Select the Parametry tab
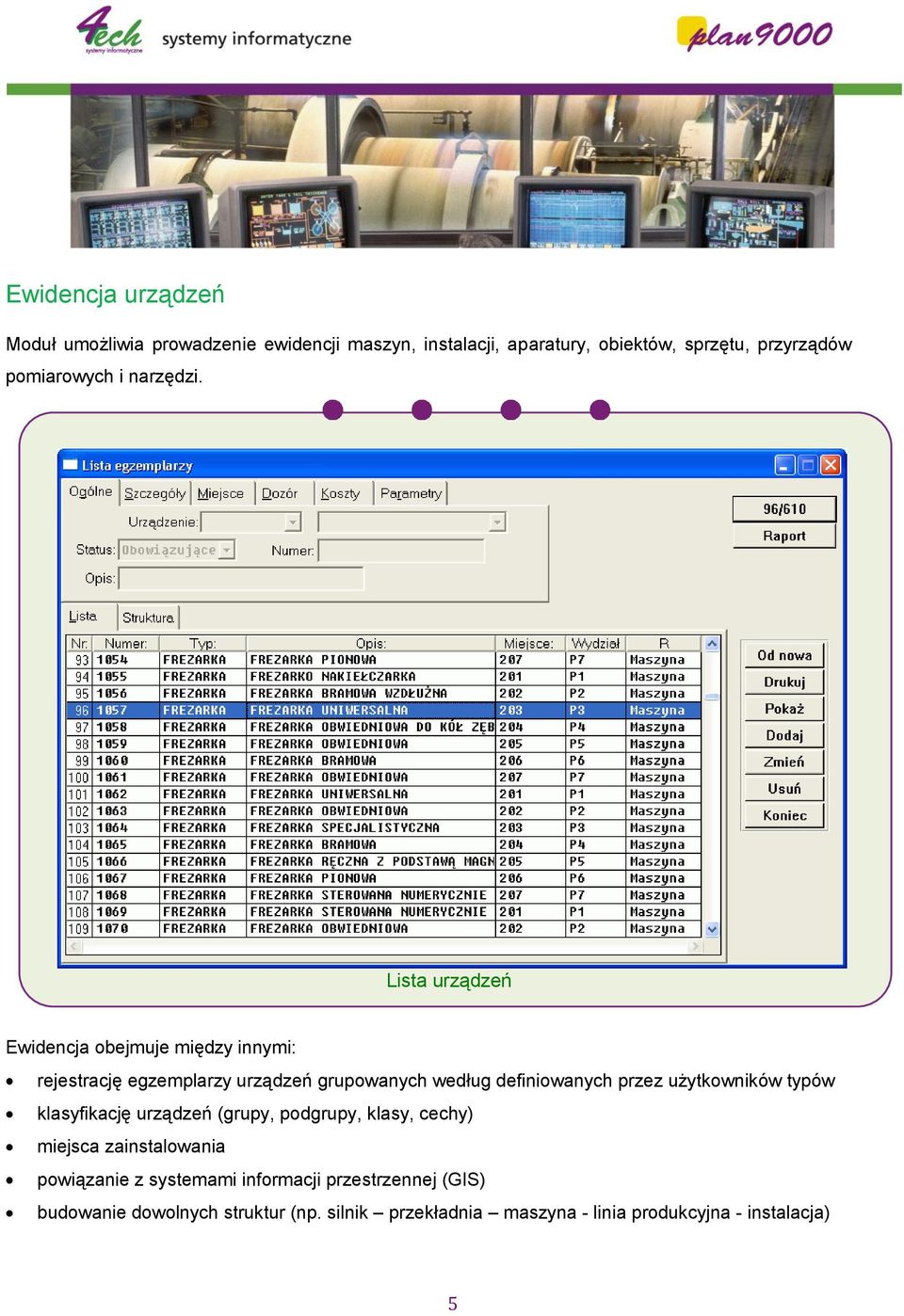904x1316 pixels. tap(411, 493)
